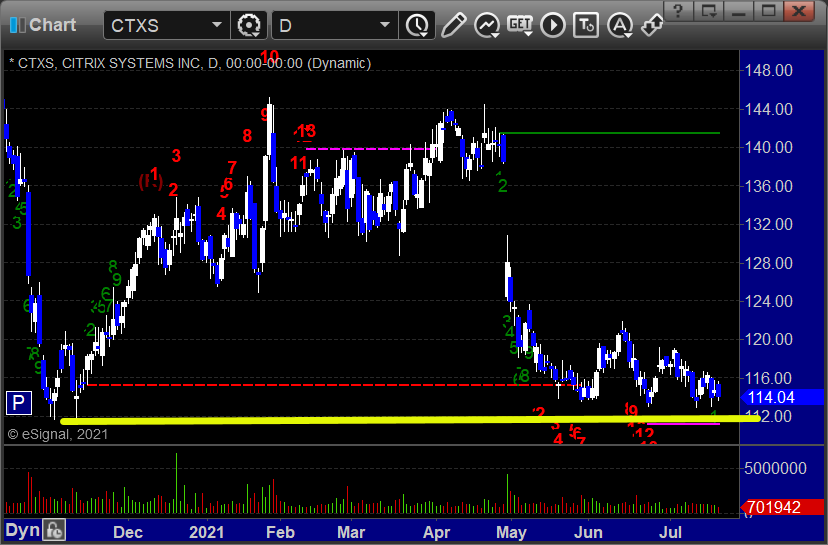Click the Apr label on time axis
Image resolution: width=828 pixels, height=545 pixels.
coord(436,532)
